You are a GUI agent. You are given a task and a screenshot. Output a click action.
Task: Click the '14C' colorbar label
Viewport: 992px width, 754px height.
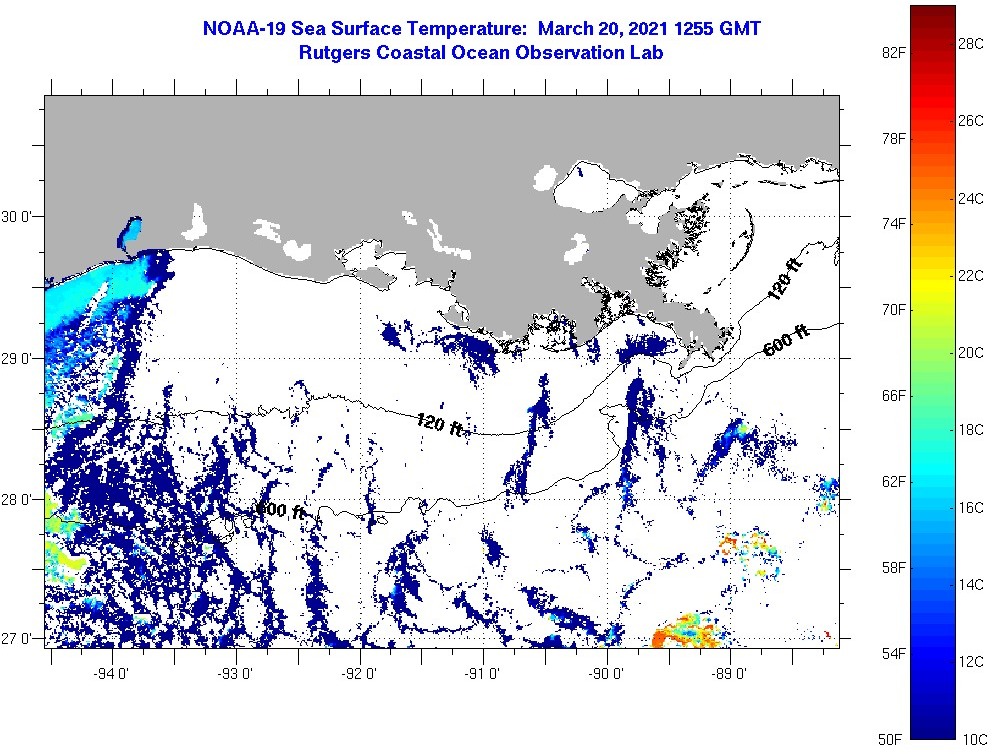(971, 584)
